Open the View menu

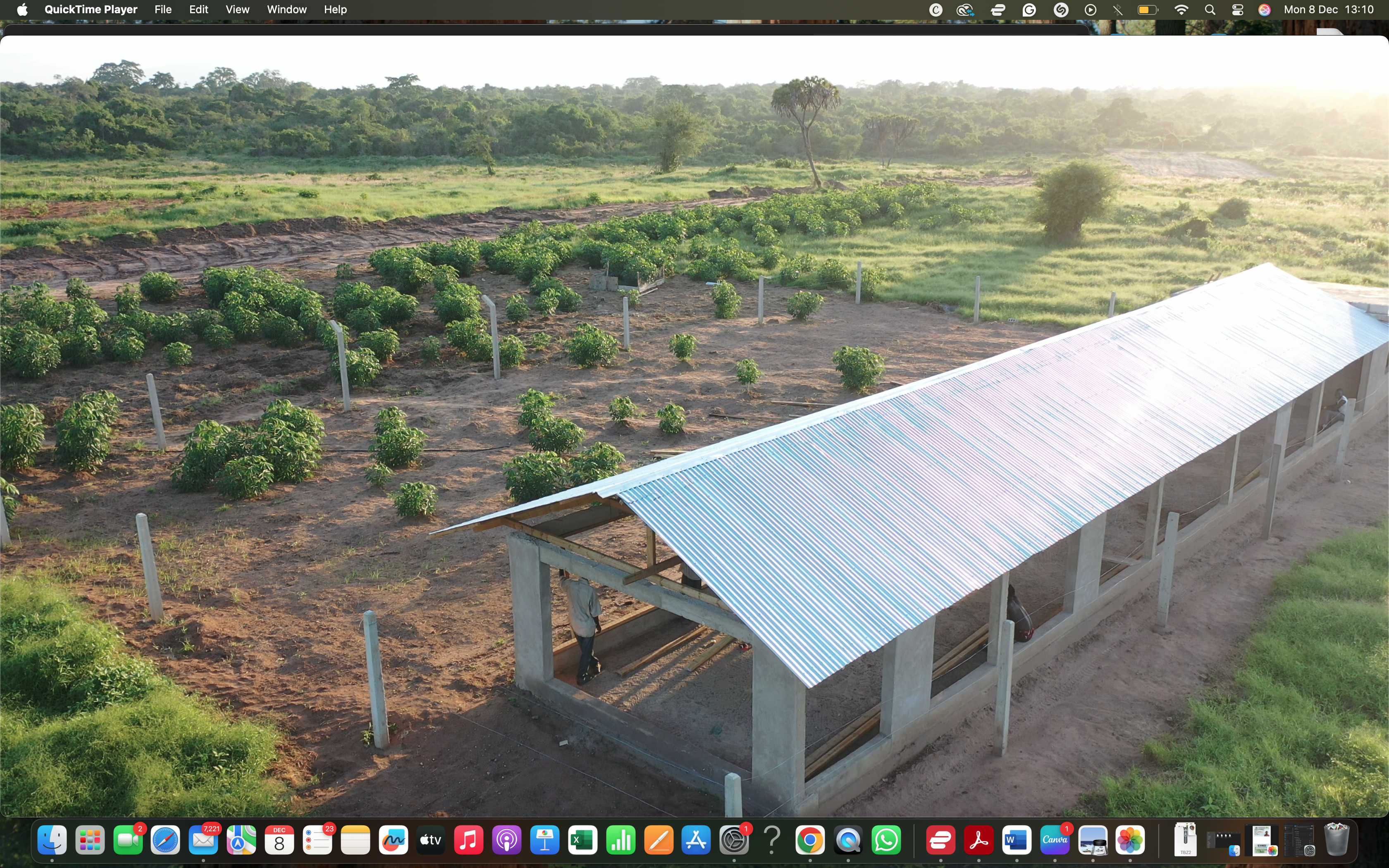pyautogui.click(x=237, y=9)
